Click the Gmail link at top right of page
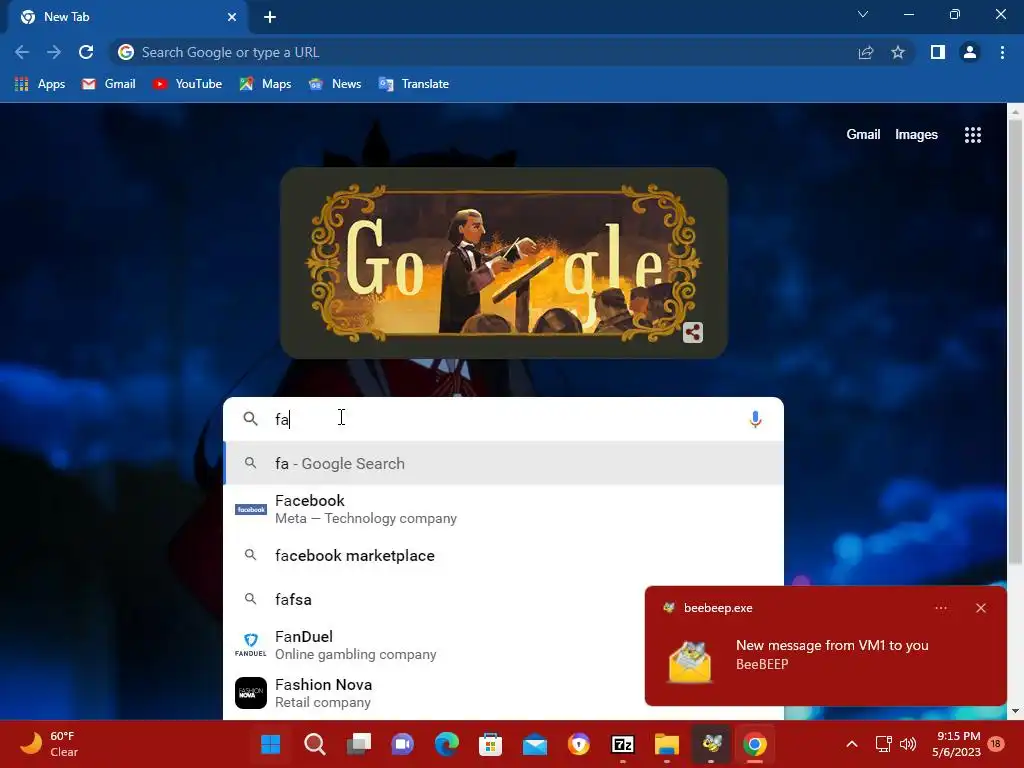This screenshot has width=1024, height=768. [863, 135]
